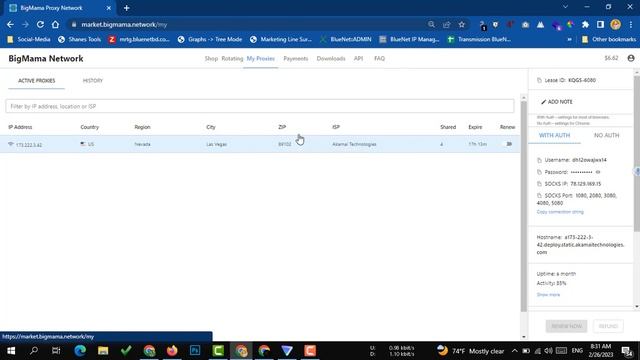The width and height of the screenshot is (640, 360).
Task: Toggle the Renew switch for 173.222.3.42
Action: (508, 144)
